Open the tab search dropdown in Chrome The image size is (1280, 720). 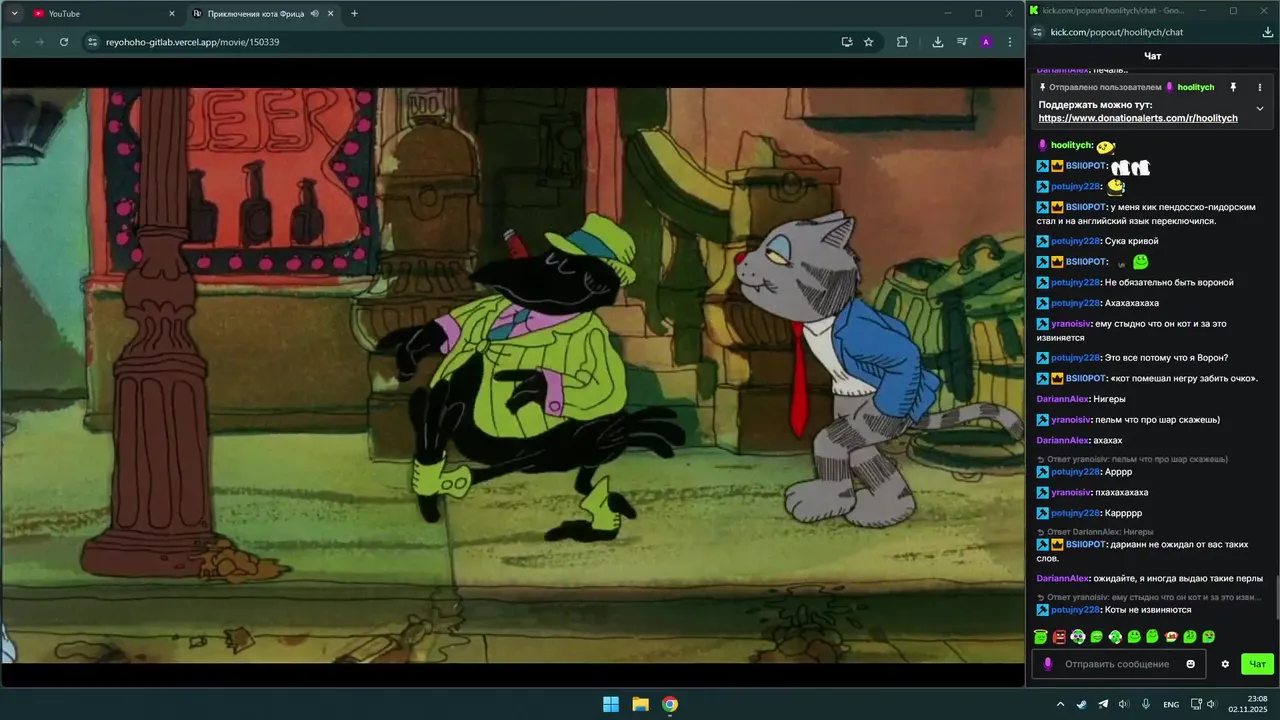[14, 13]
